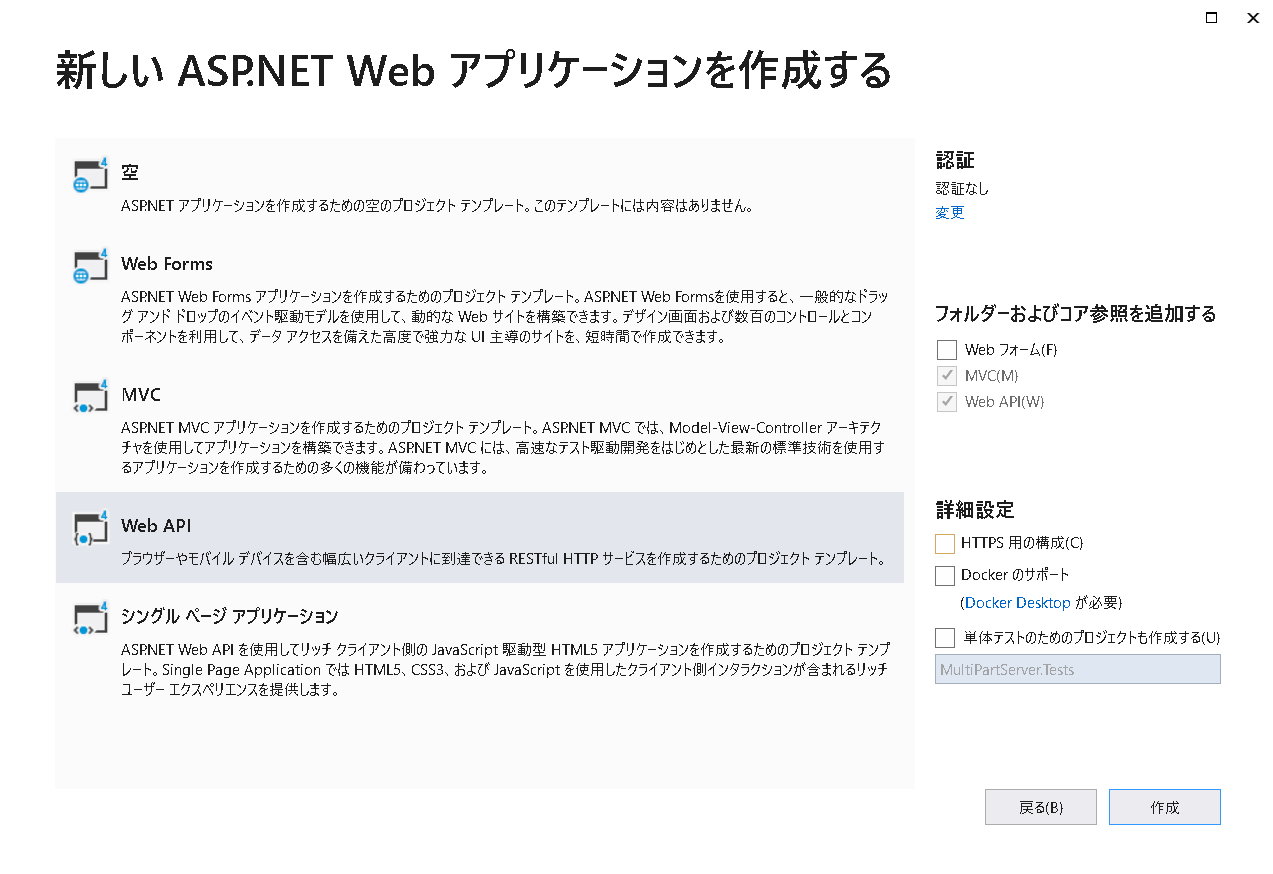The width and height of the screenshot is (1273, 874).
Task: Click the 空 (Empty) template icon
Action: [90, 175]
